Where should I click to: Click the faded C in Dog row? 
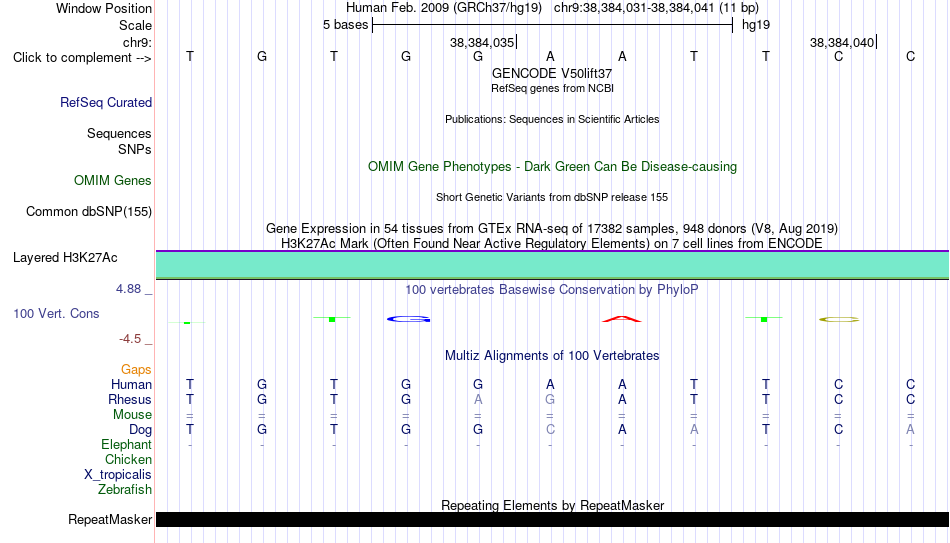(550, 430)
